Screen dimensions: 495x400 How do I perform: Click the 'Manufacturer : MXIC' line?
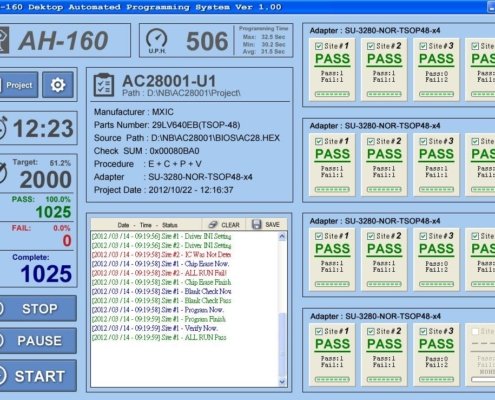click(x=134, y=112)
